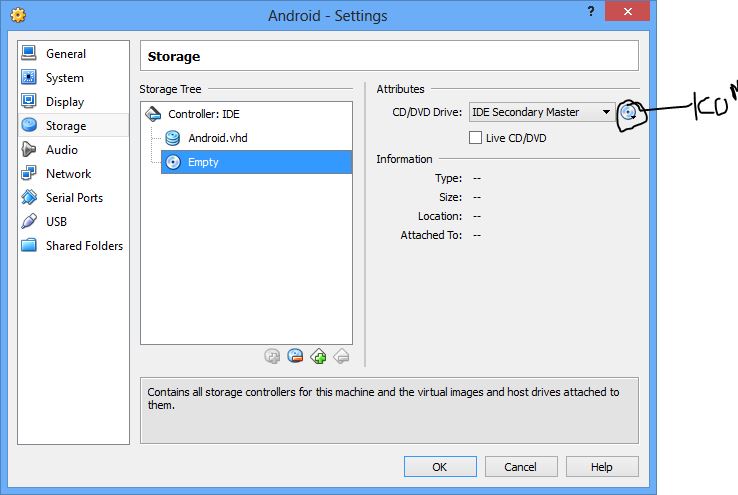The image size is (738, 495).
Task: Click the Storage Tree label
Action: pyautogui.click(x=170, y=89)
